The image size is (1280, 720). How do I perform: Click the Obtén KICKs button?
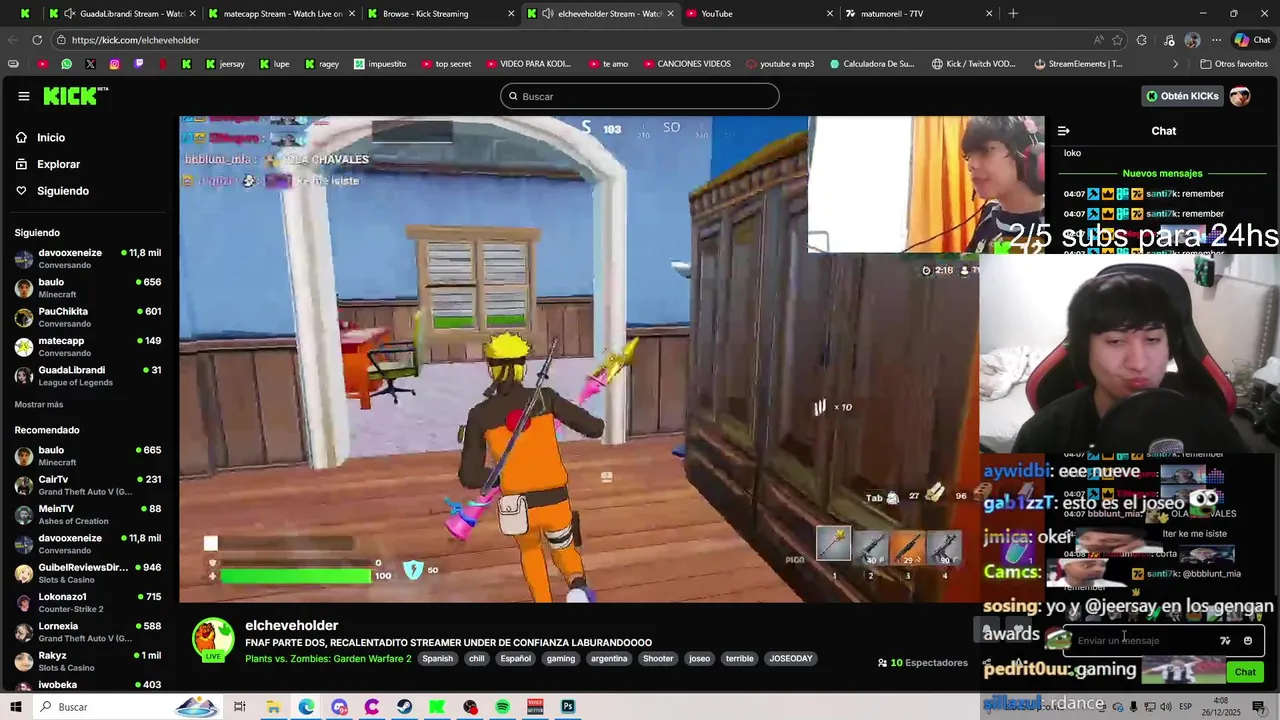(x=1182, y=96)
